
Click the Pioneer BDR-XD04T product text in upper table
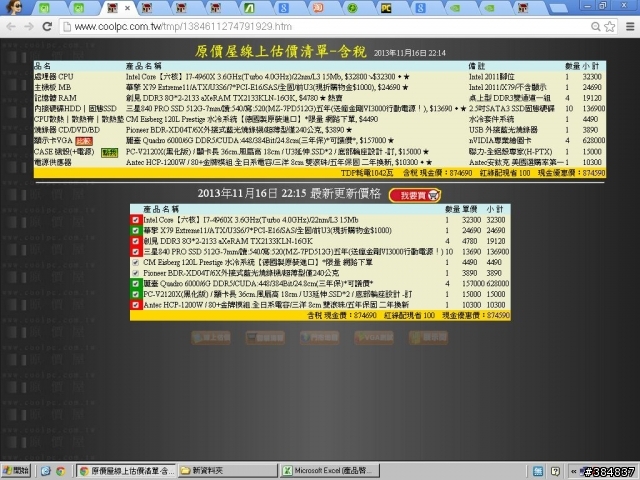click(x=239, y=130)
